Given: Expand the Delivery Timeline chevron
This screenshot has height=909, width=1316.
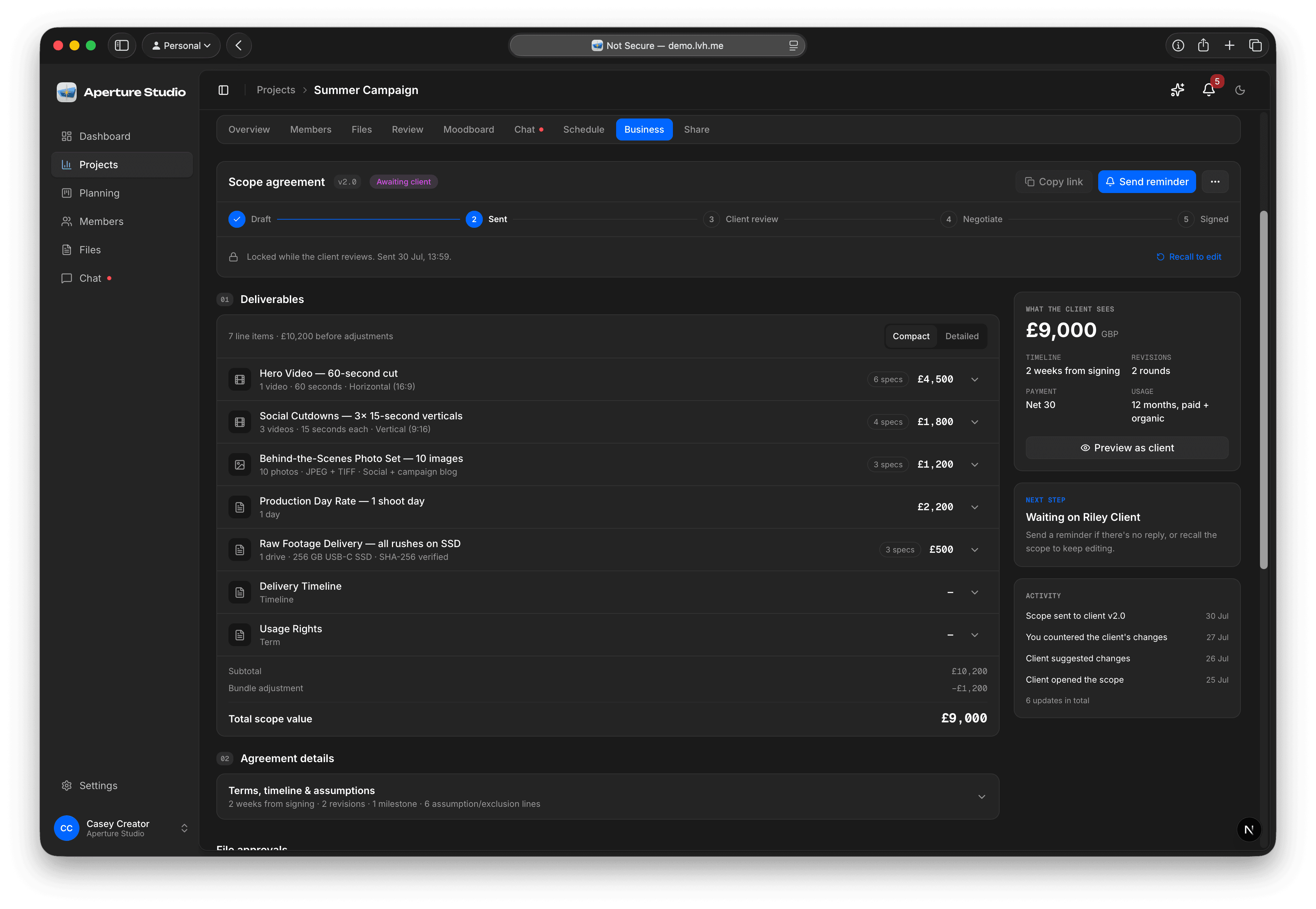Looking at the screenshot, I should coord(974,592).
